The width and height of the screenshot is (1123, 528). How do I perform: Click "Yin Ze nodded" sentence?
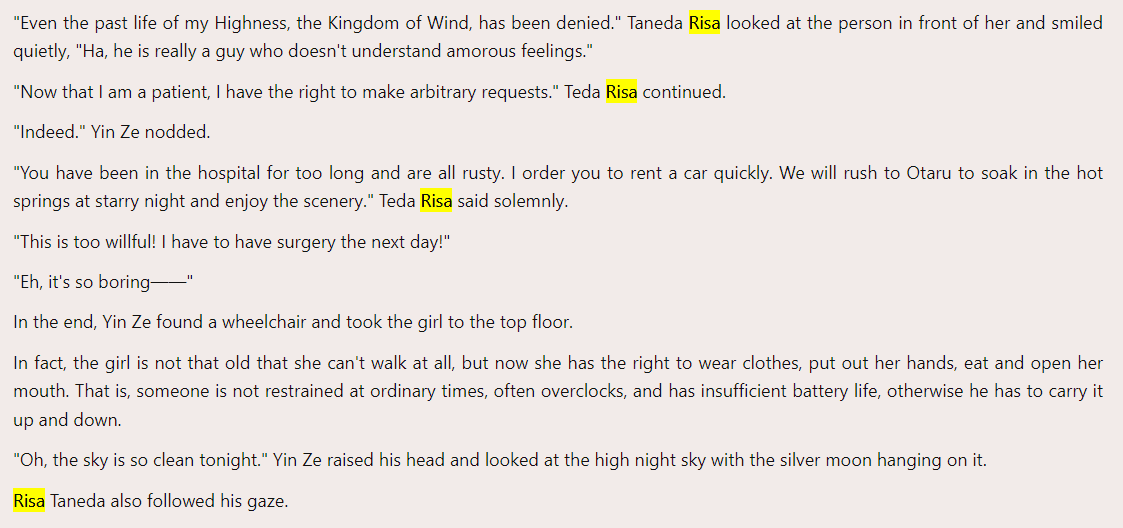tap(151, 133)
